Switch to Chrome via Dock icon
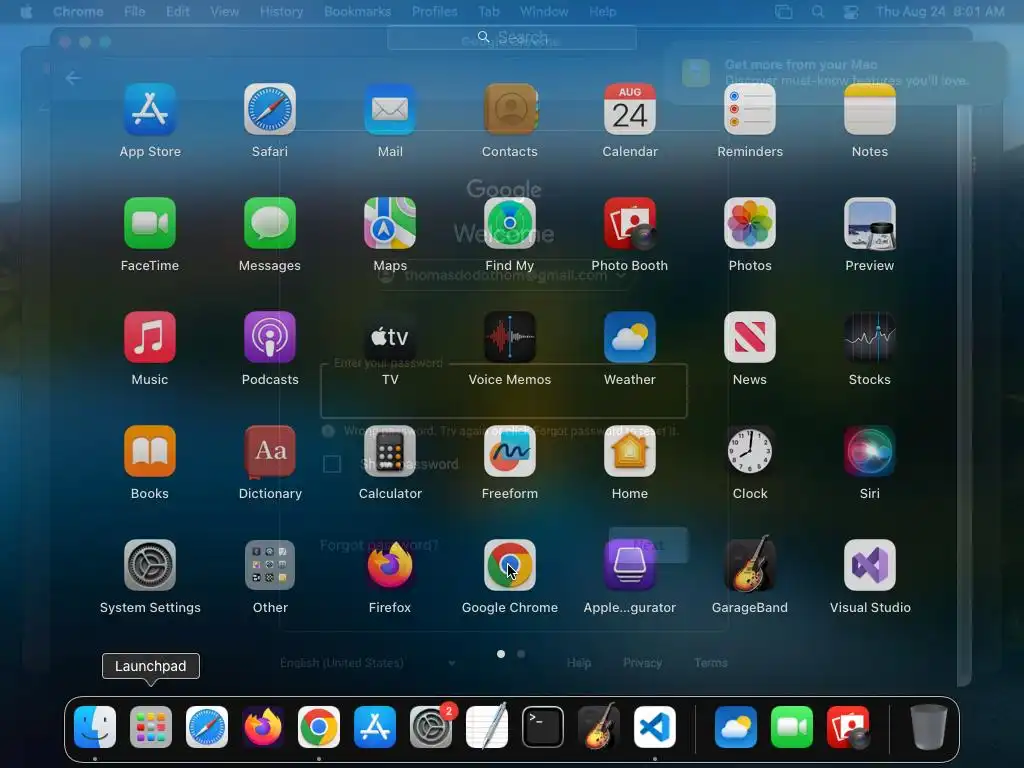This screenshot has height=768, width=1024. point(319,727)
